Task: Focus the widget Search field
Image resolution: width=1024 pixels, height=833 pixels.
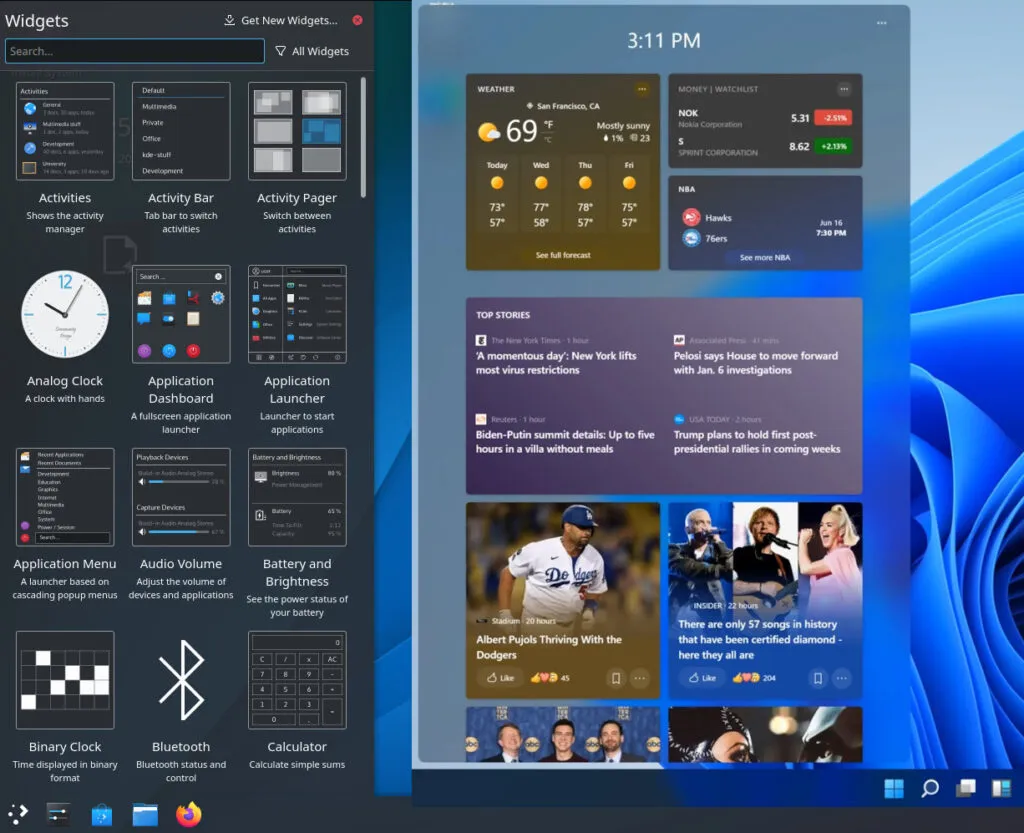Action: [135, 51]
